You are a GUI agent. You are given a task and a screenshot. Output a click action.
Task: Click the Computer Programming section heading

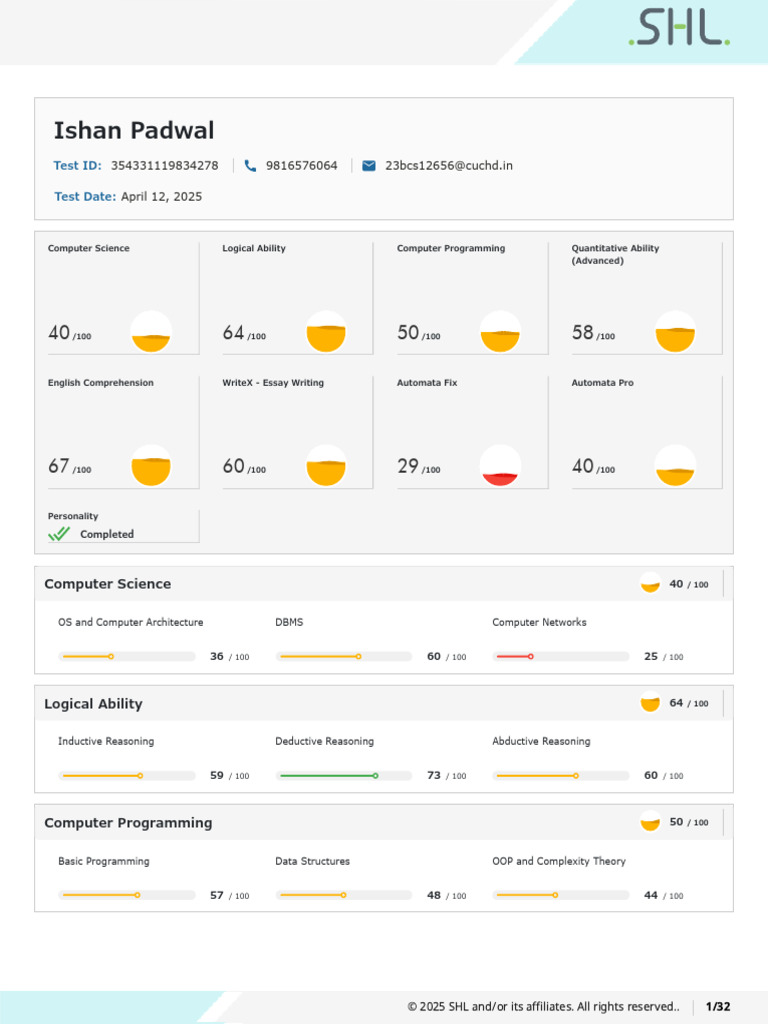click(128, 823)
